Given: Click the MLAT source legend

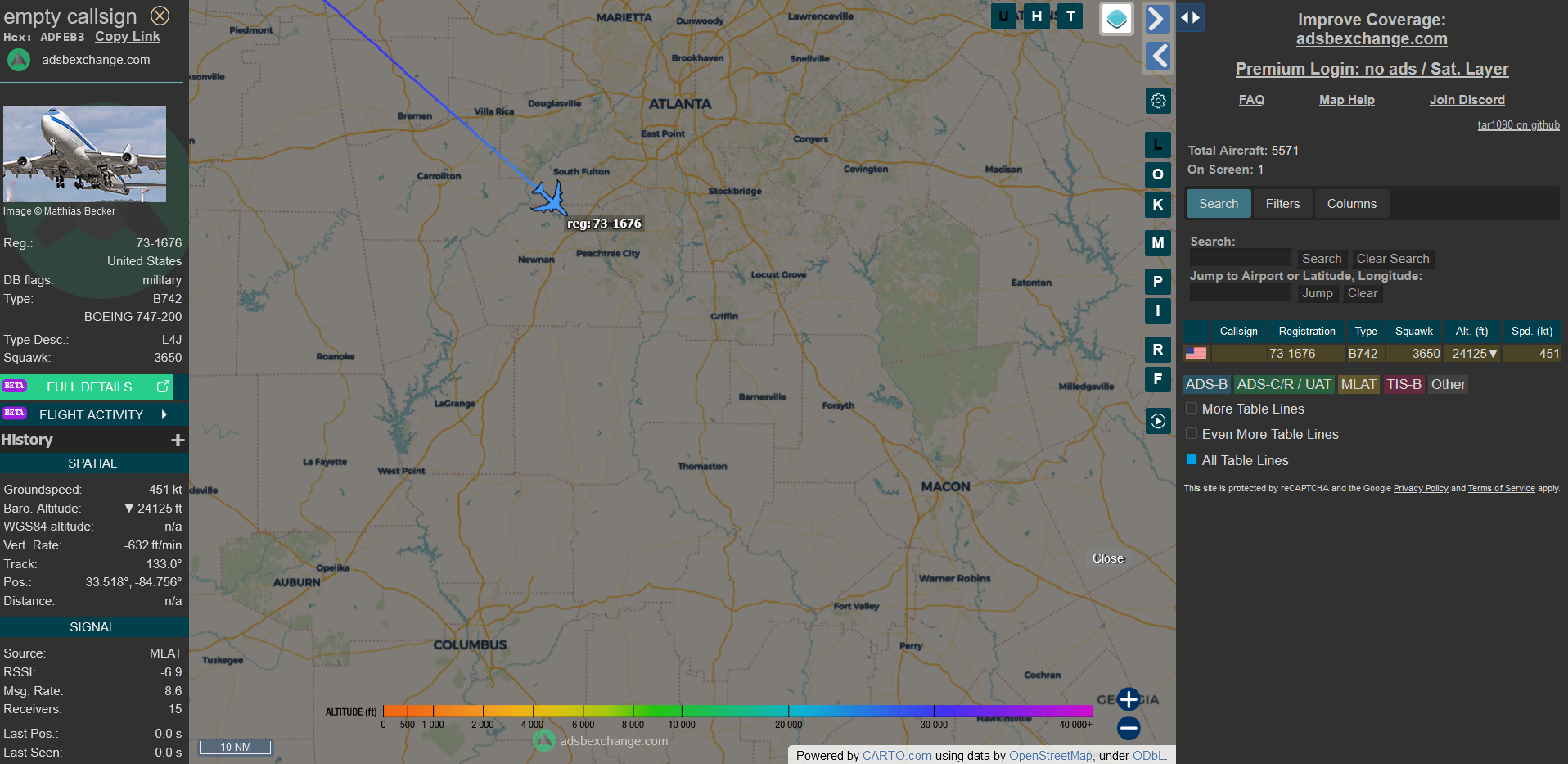Looking at the screenshot, I should click(x=1358, y=384).
